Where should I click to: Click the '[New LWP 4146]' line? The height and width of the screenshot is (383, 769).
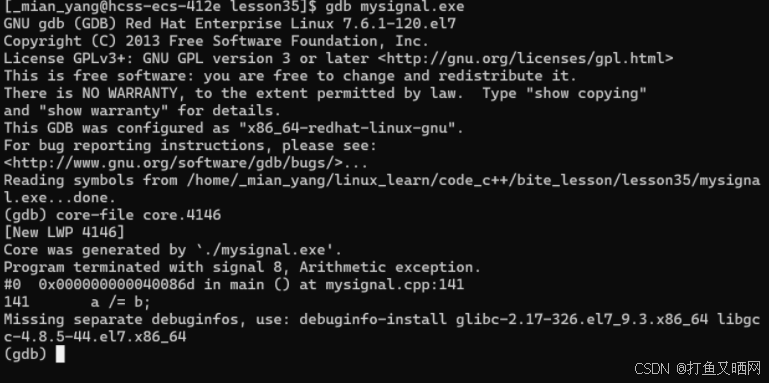point(64,232)
